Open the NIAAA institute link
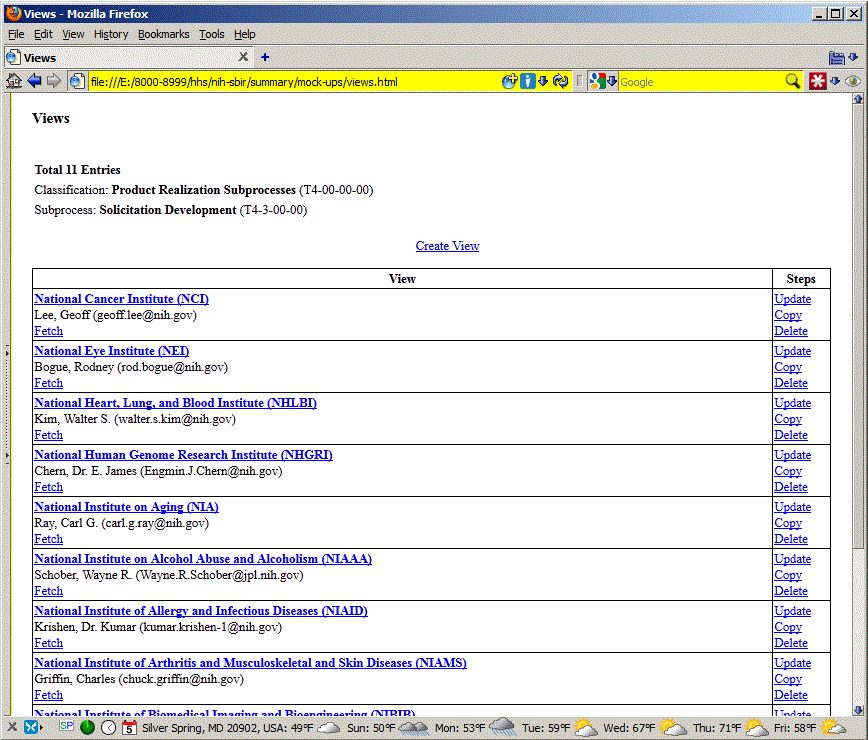Screen dimensions: 868x740 pos(203,559)
